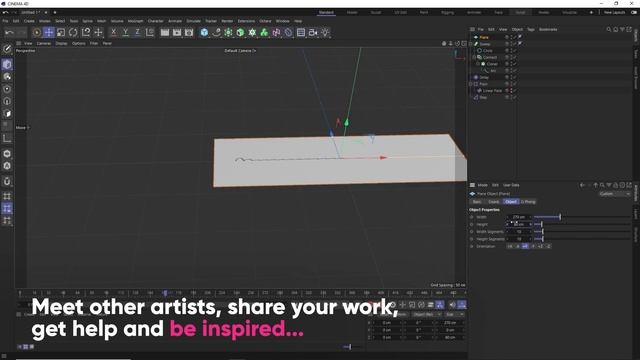Click search icon in Object Manager
The image size is (640, 360).
pos(609,29)
